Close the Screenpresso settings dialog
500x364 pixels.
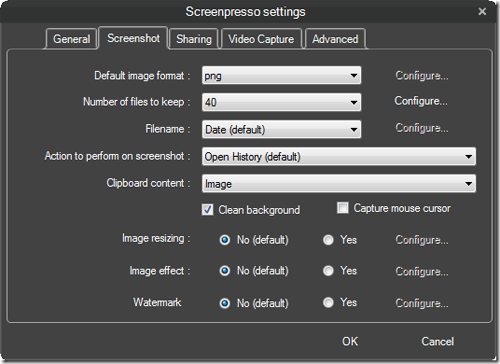coord(482,12)
